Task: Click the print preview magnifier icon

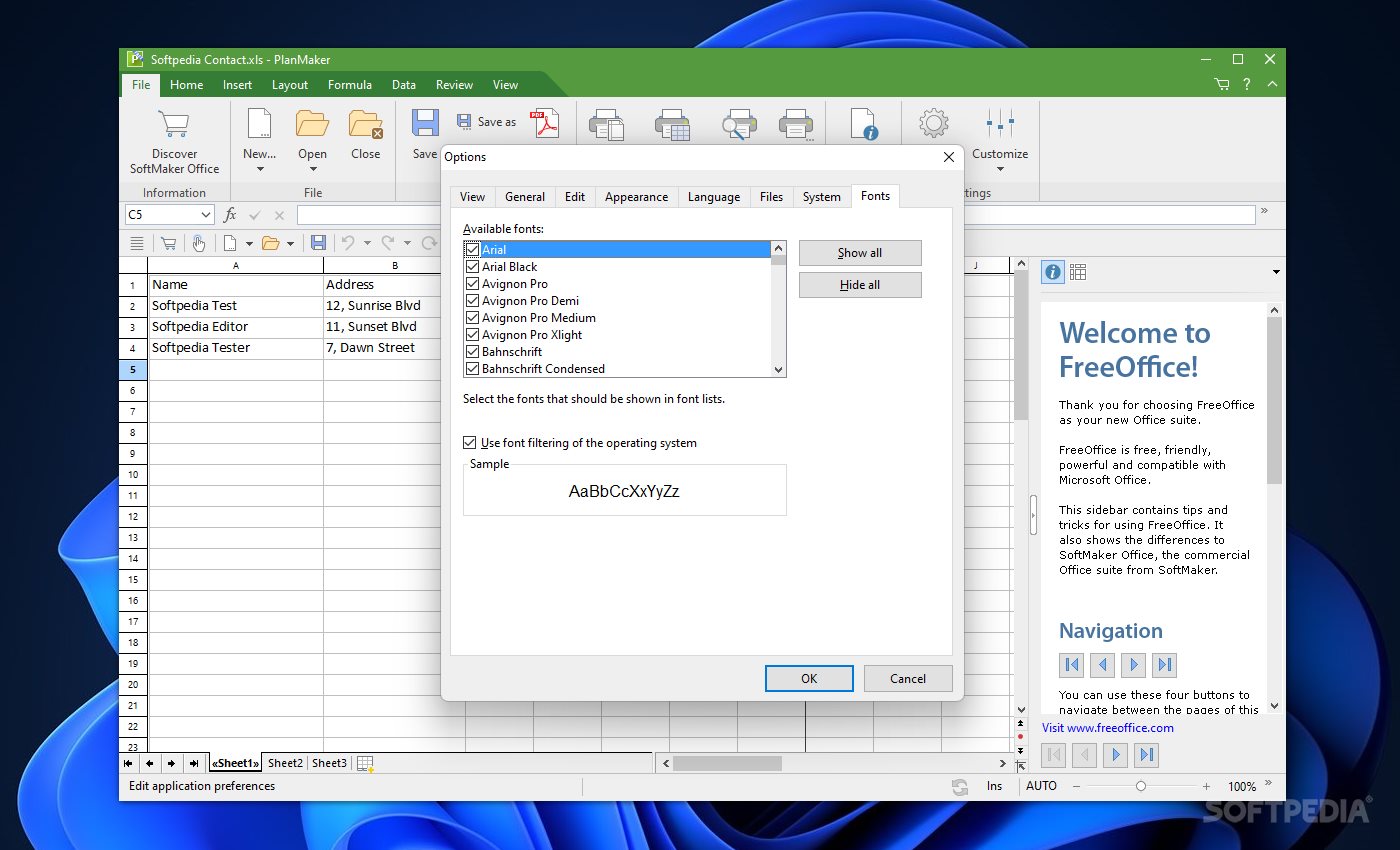Action: [739, 124]
